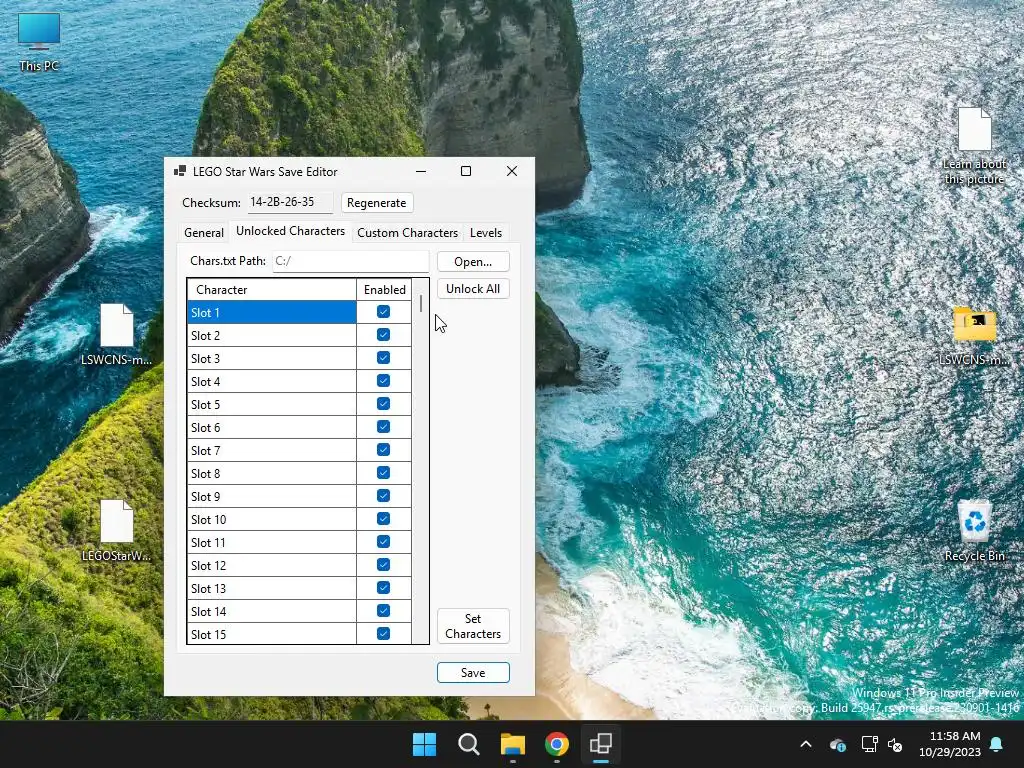Toggle the Slot 10 Enabled checkbox
This screenshot has height=768, width=1024.
pos(383,519)
